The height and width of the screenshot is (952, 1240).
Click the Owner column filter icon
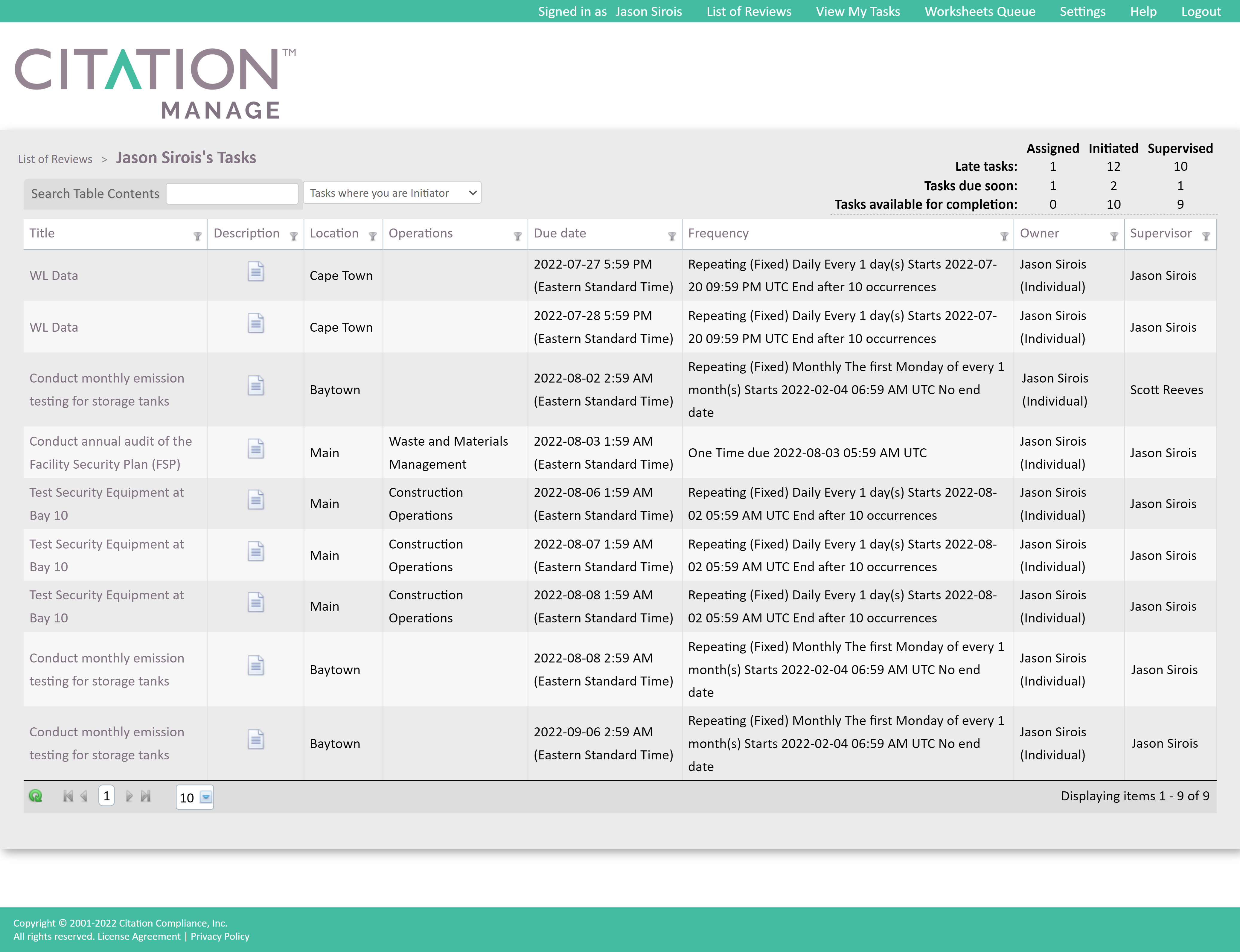1113,236
